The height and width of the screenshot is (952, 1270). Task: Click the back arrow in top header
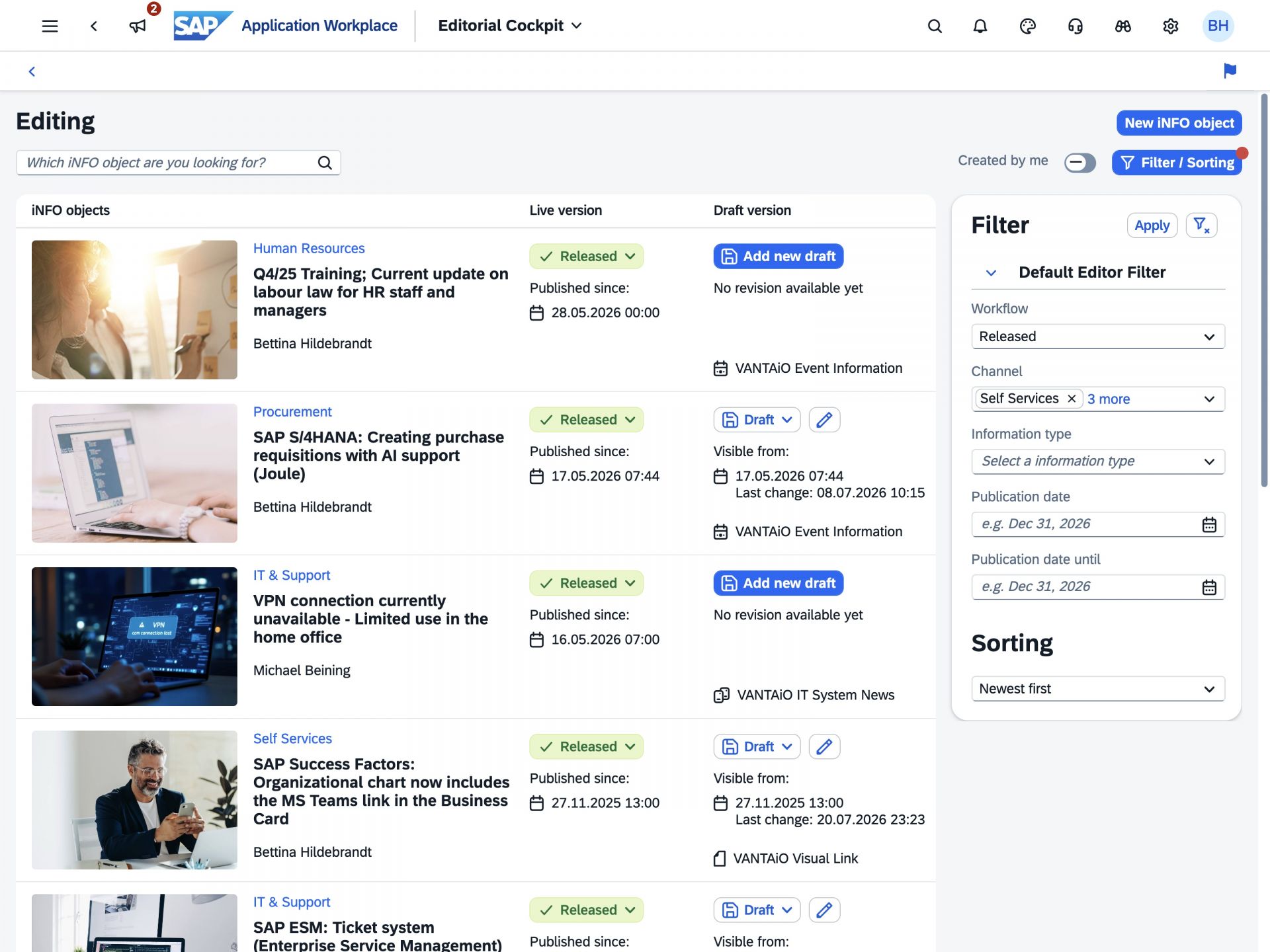pyautogui.click(x=94, y=26)
